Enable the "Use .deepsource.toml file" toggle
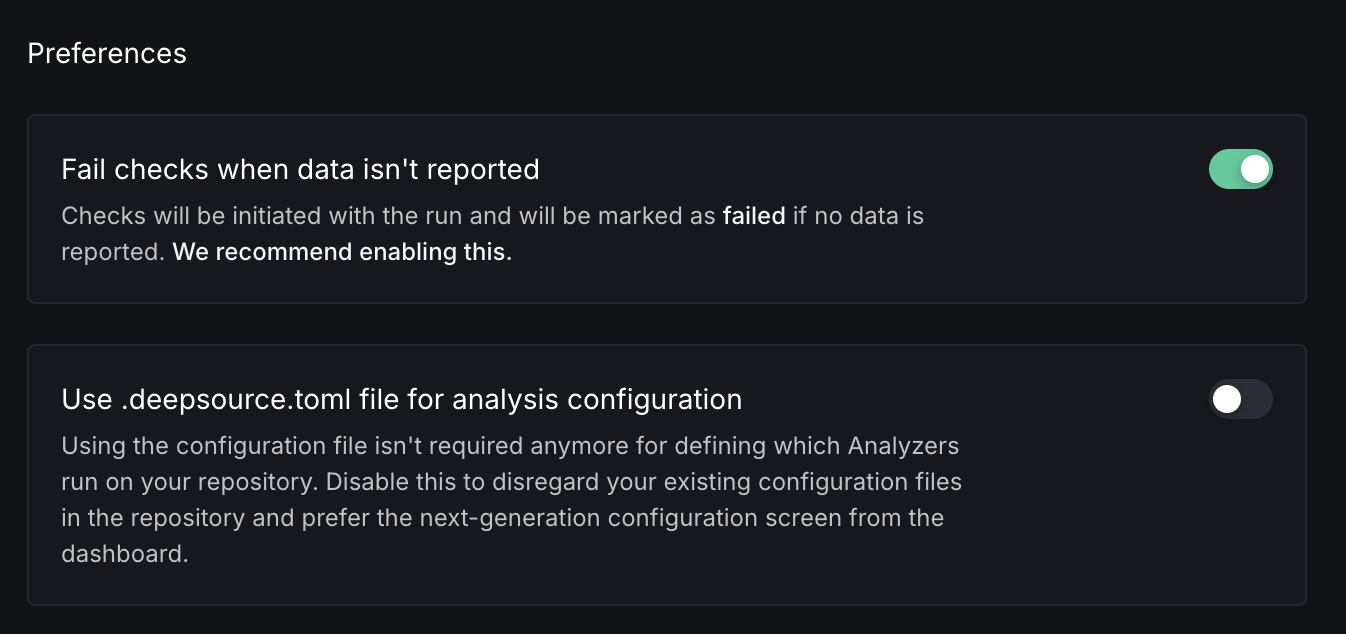 [x=1240, y=399]
